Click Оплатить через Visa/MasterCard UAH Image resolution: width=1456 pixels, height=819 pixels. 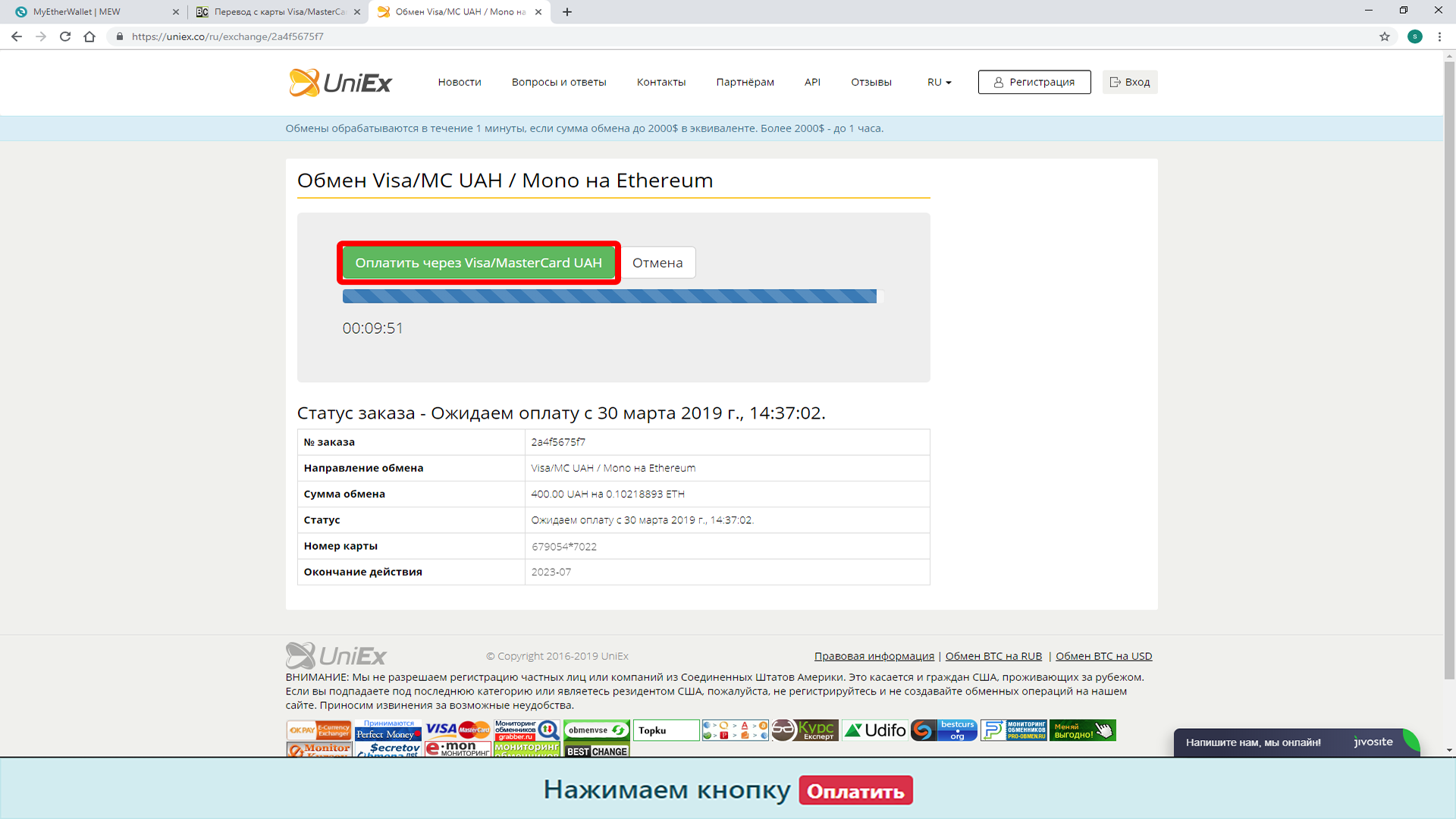coord(479,262)
